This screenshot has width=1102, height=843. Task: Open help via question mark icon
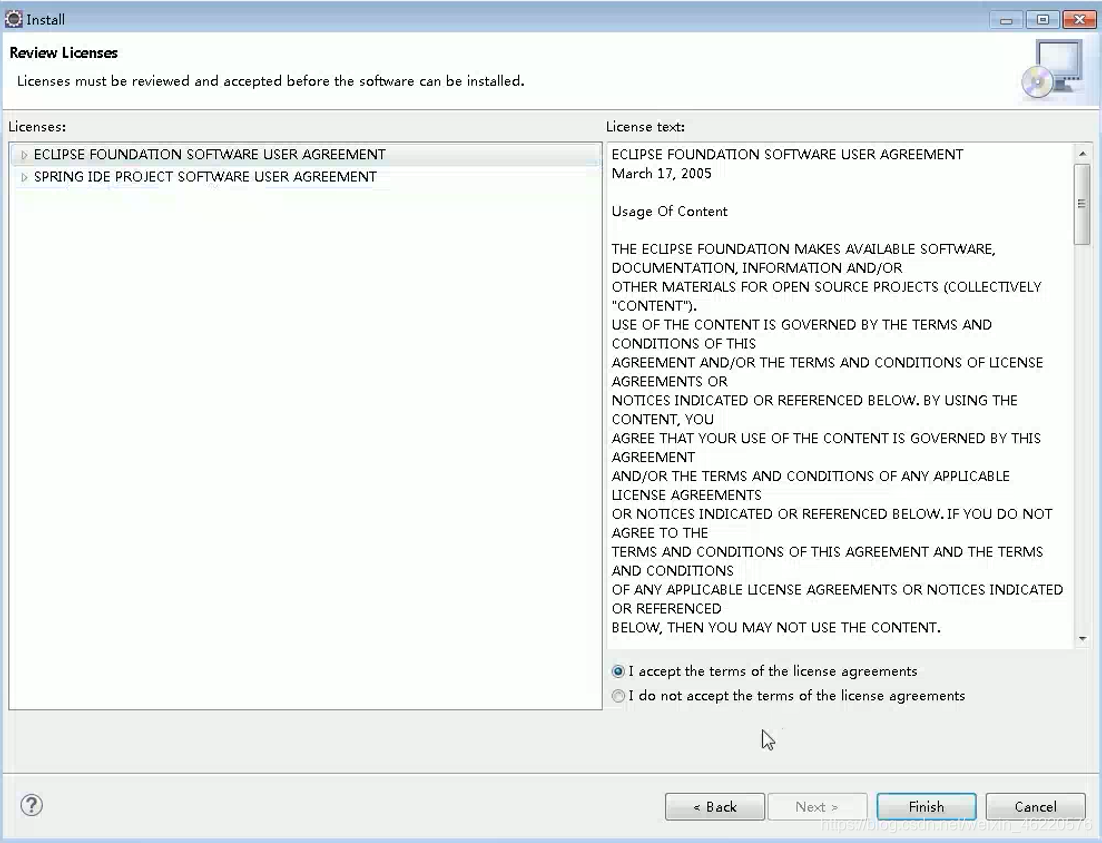click(x=32, y=805)
